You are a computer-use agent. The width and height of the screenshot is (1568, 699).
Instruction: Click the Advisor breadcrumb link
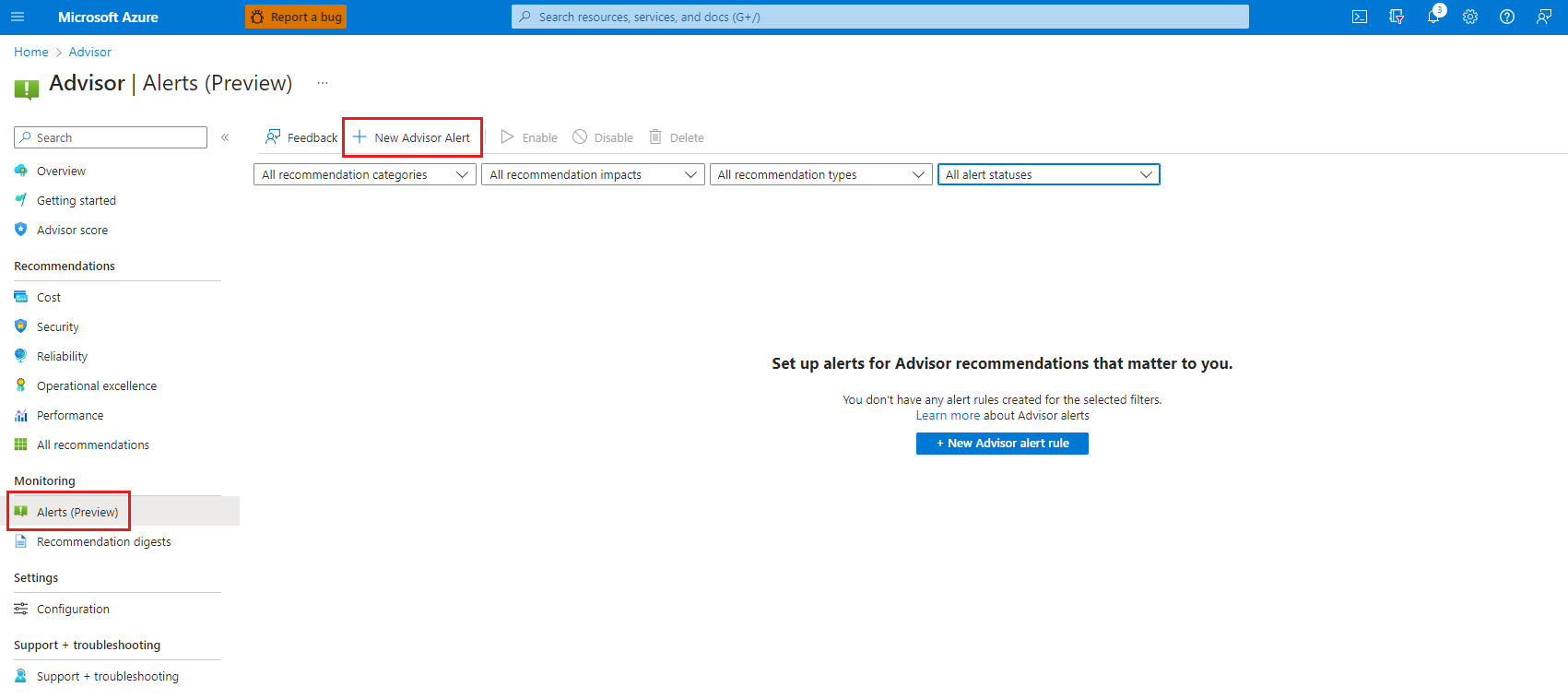pos(90,52)
